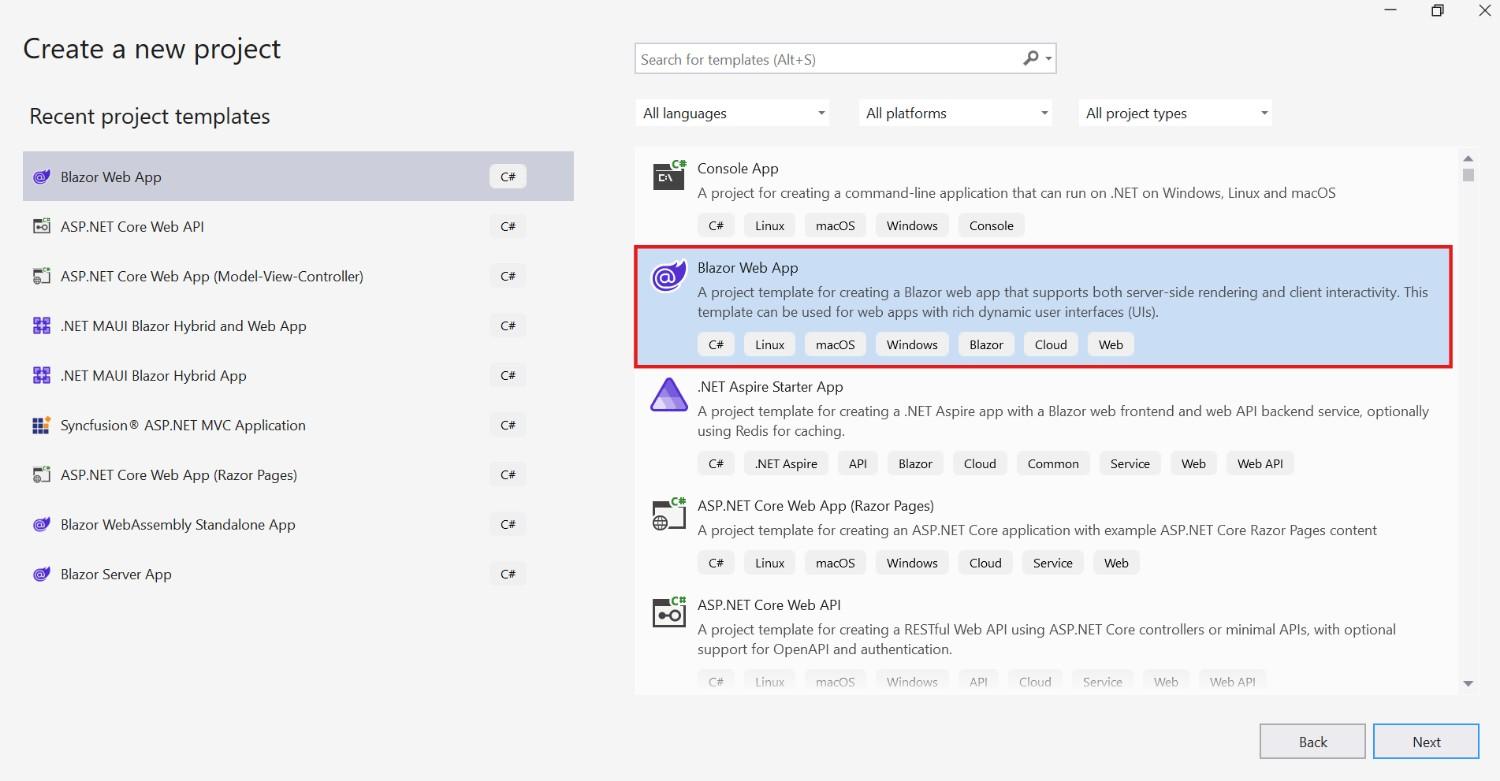Click the Console App template icon
This screenshot has width=1500, height=781.
(669, 175)
